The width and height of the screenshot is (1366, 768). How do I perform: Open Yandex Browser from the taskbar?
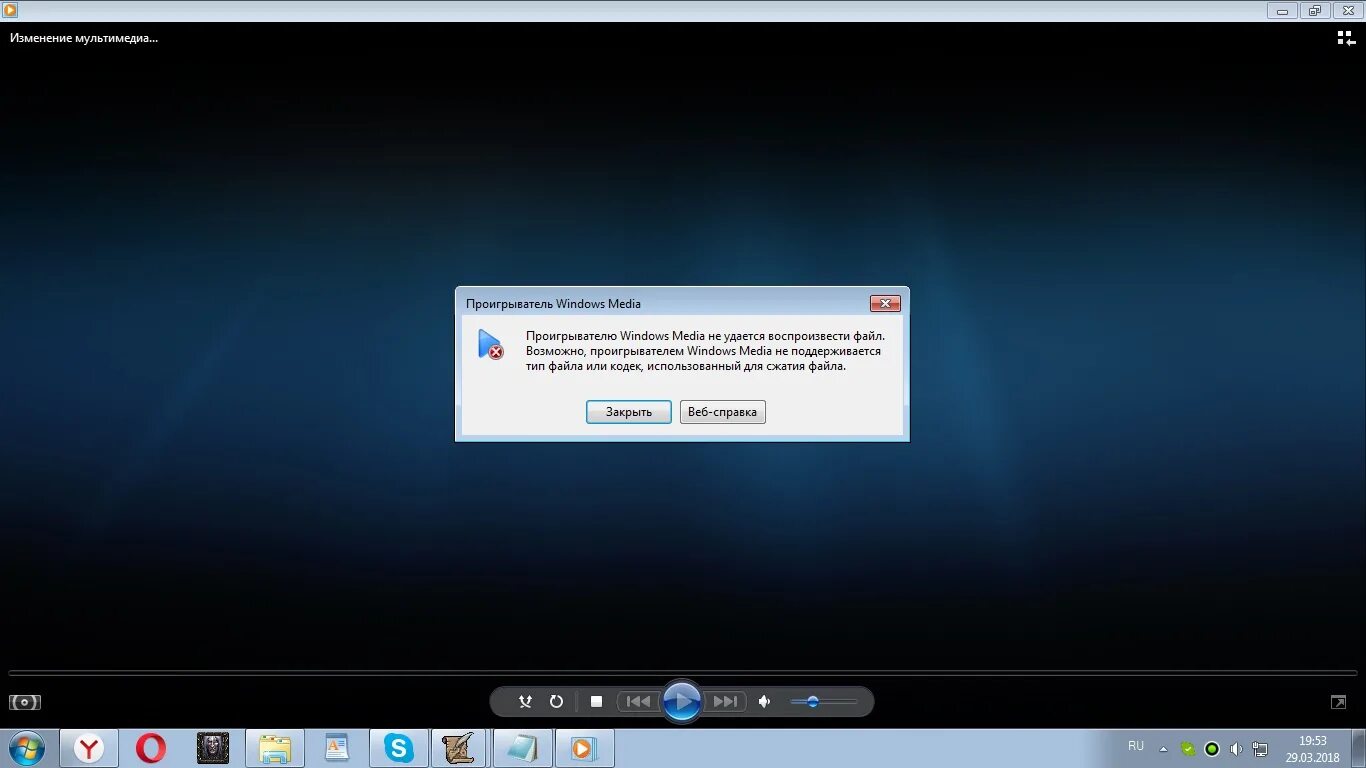[x=89, y=748]
